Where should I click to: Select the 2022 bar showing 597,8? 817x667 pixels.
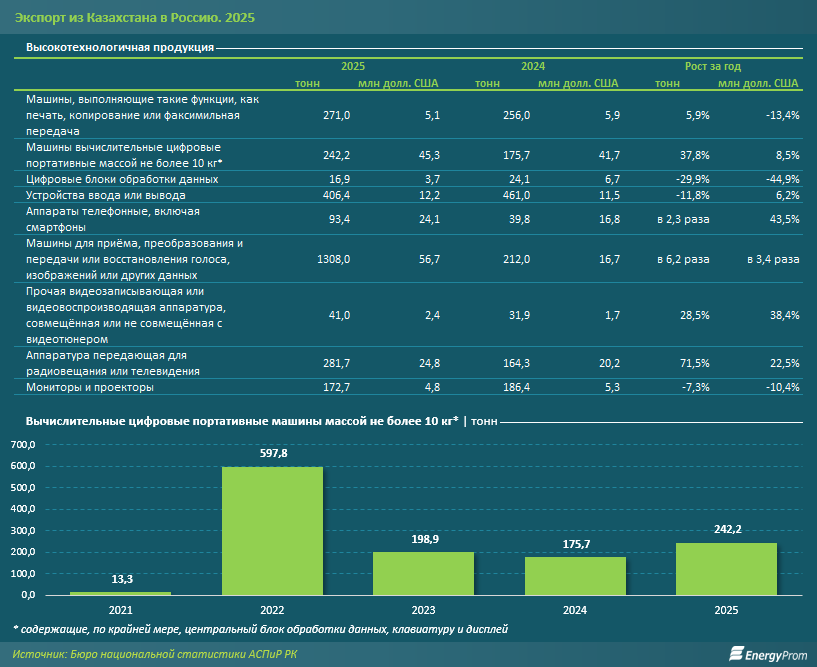point(272,530)
